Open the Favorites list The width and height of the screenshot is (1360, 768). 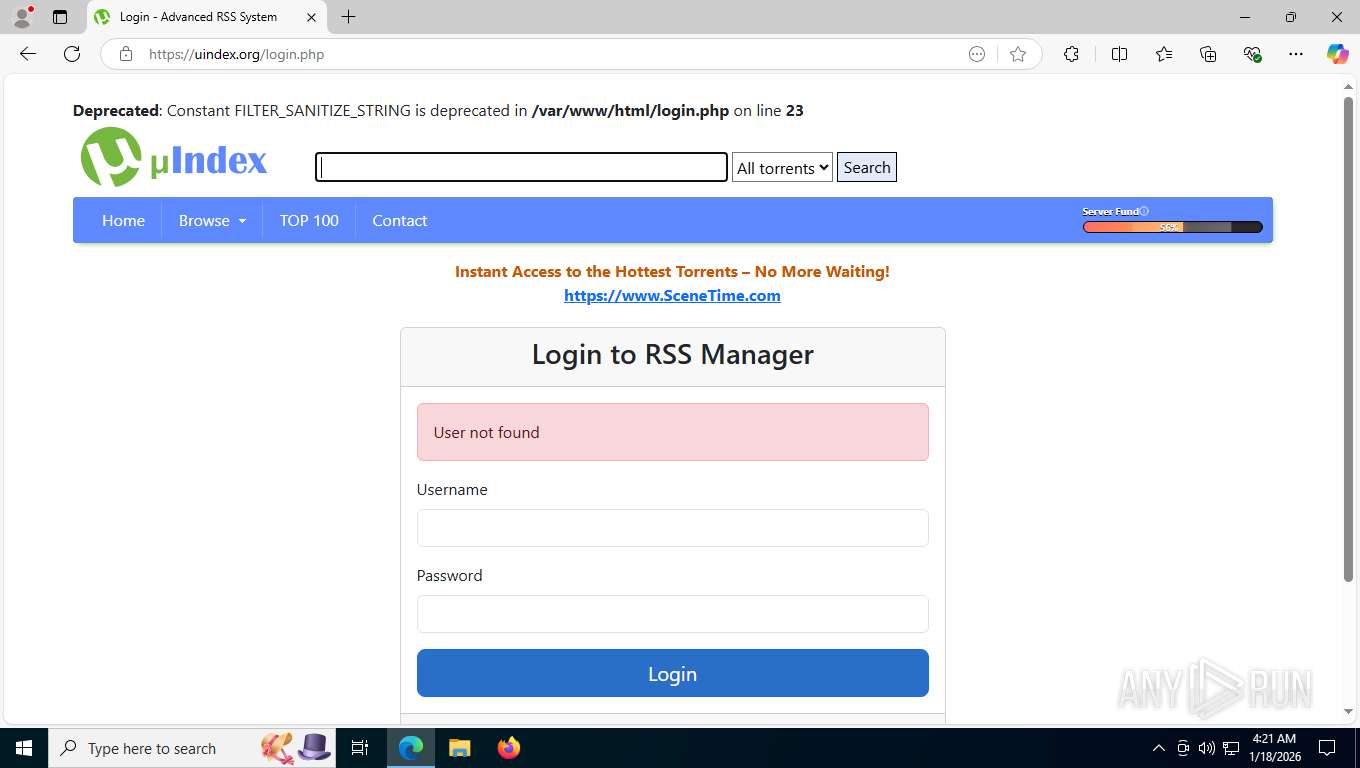[1164, 54]
